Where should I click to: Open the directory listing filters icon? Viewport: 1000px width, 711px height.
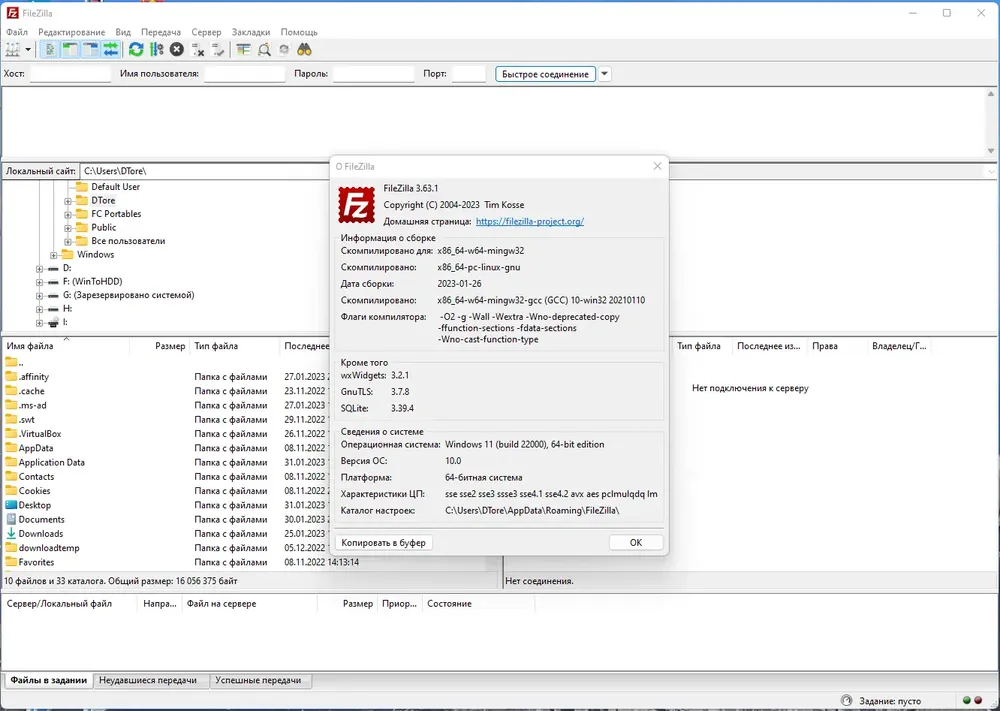pyautogui.click(x=243, y=50)
